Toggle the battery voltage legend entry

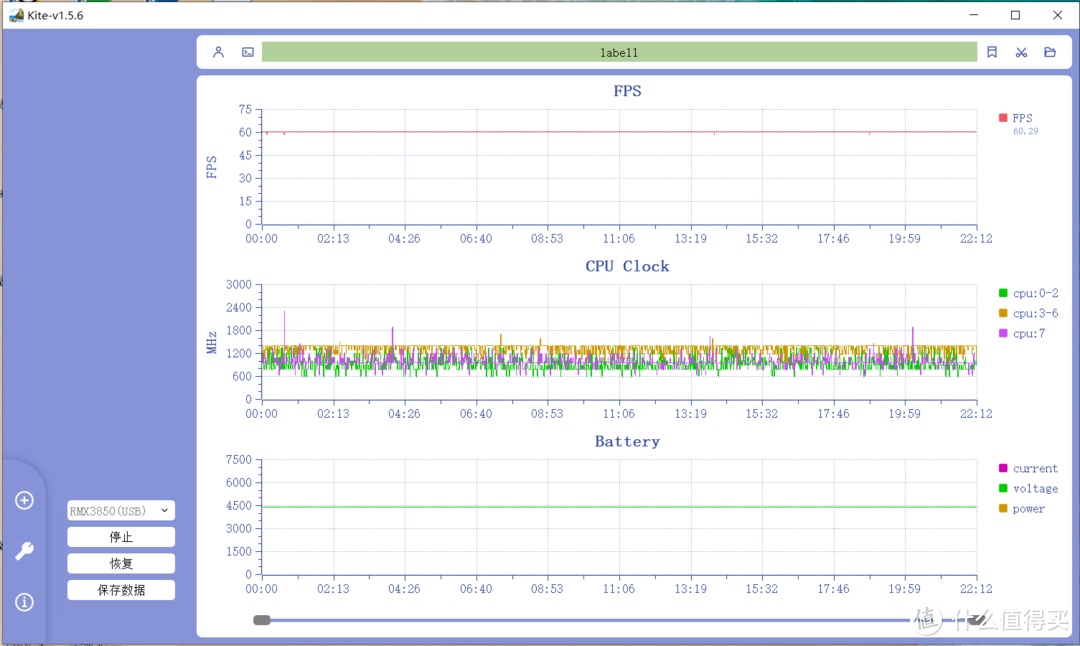pyautogui.click(x=1034, y=488)
